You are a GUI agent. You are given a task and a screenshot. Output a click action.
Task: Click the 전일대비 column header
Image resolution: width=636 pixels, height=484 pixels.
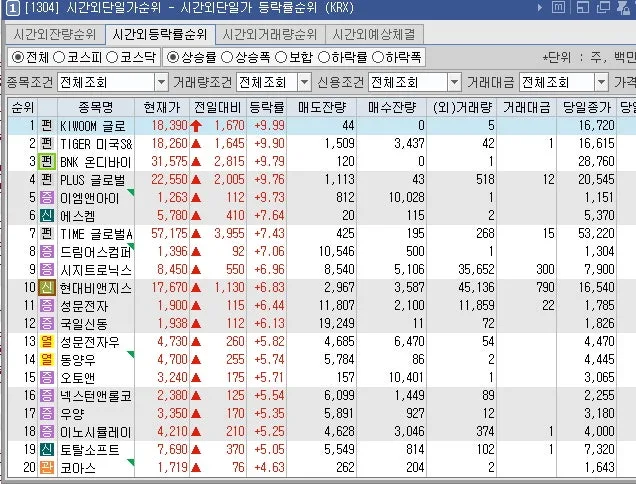click(218, 108)
